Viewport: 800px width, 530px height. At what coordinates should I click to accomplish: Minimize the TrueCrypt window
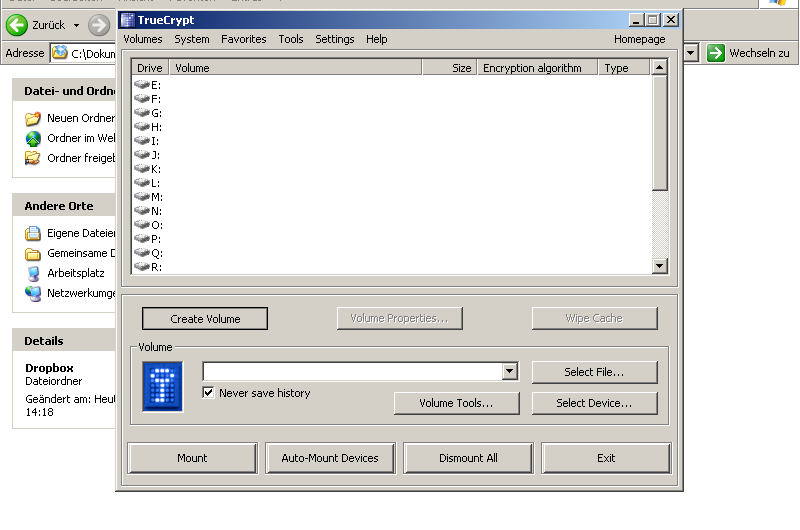click(636, 20)
